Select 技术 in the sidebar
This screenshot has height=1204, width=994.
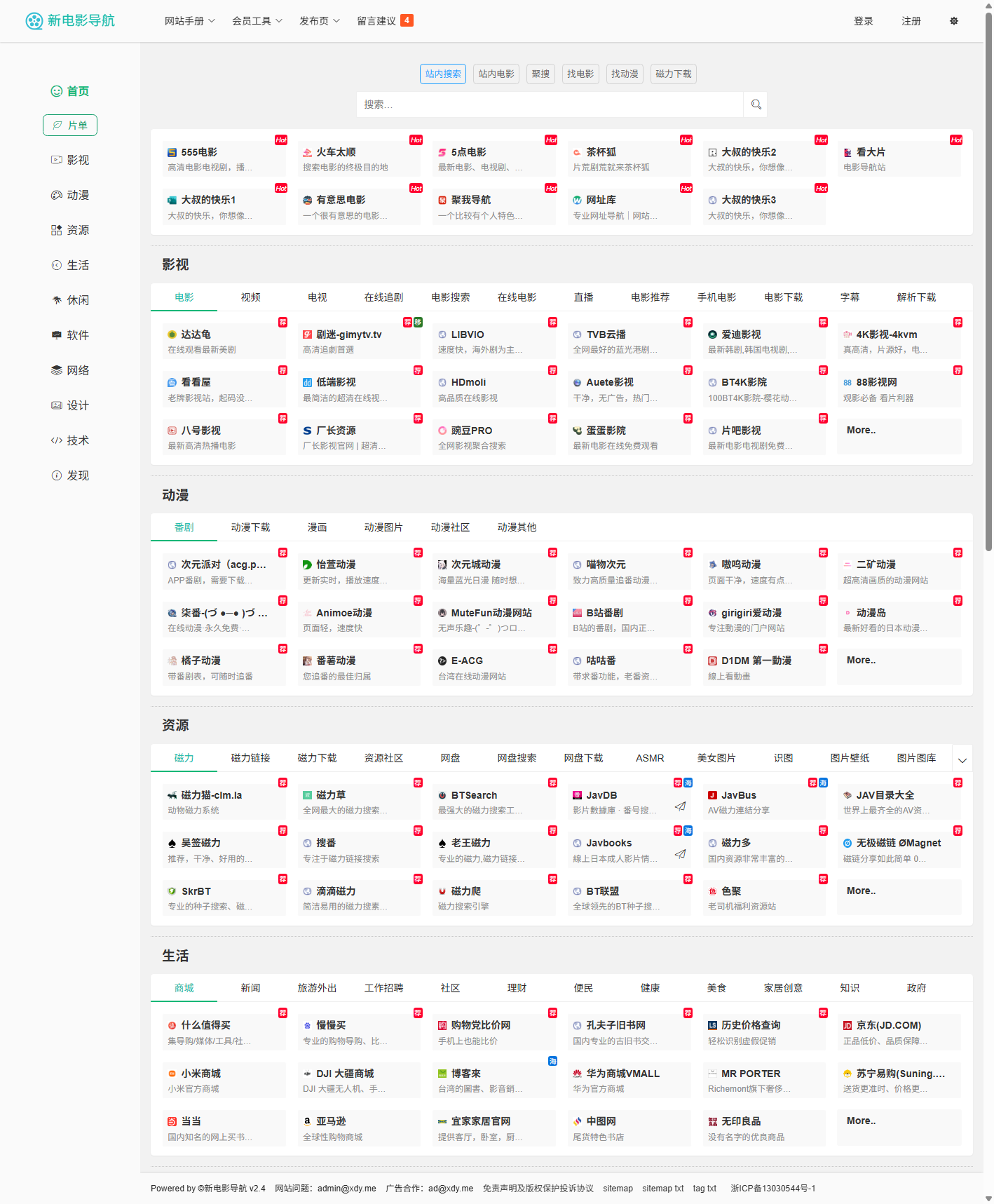point(70,440)
